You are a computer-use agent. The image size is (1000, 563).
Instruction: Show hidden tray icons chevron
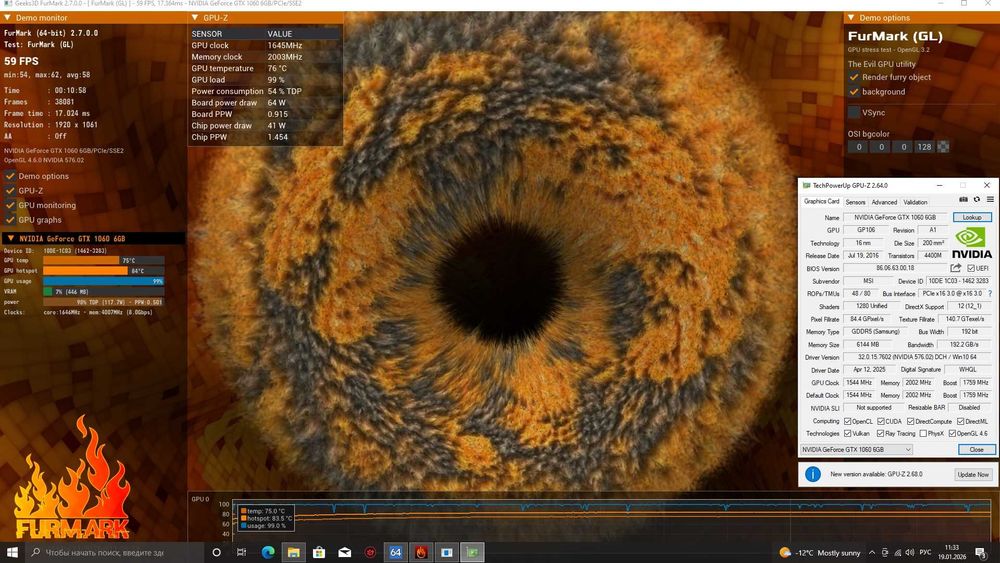tap(872, 553)
